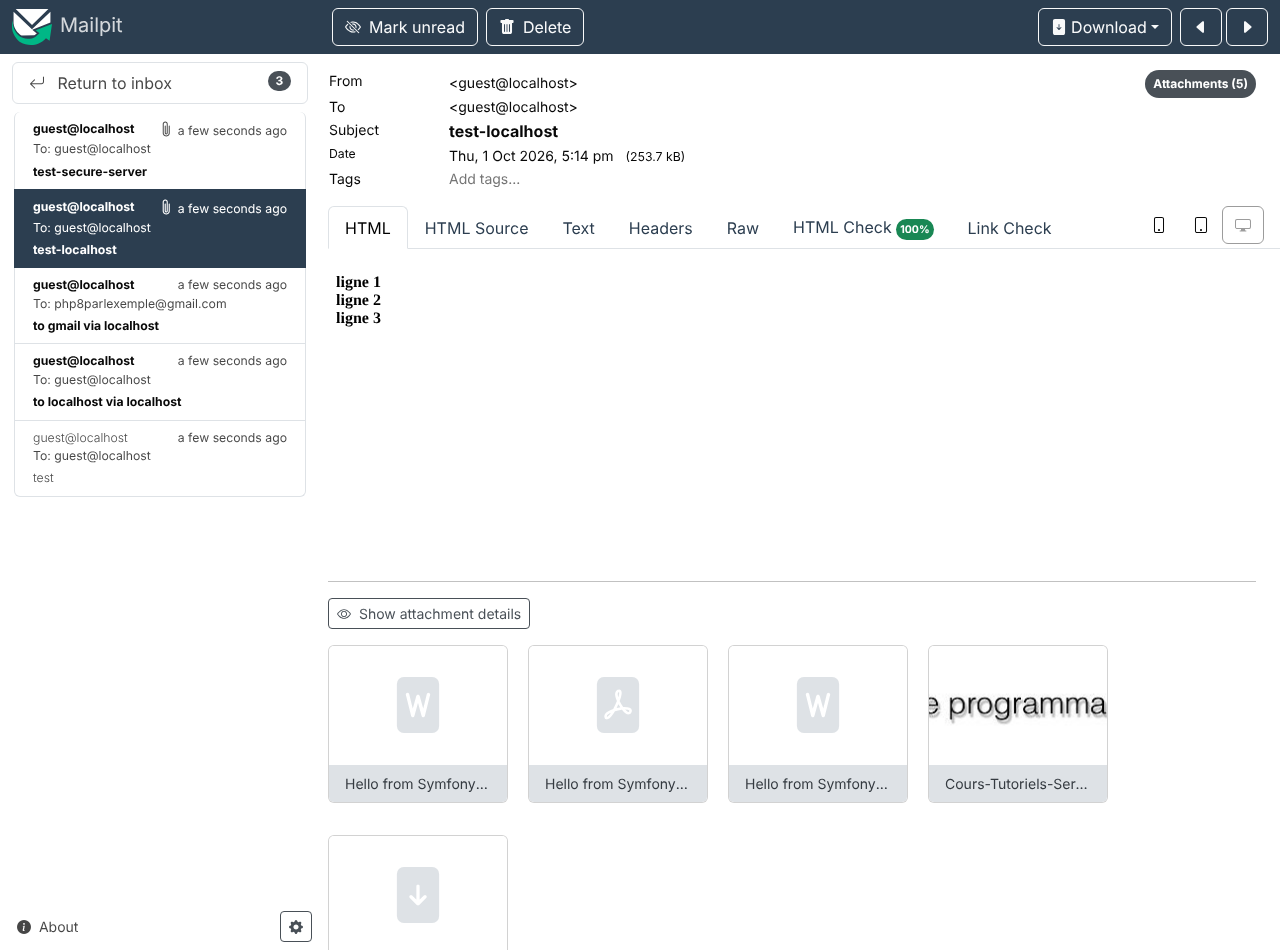
Task: Return to inbox
Action: click(160, 83)
